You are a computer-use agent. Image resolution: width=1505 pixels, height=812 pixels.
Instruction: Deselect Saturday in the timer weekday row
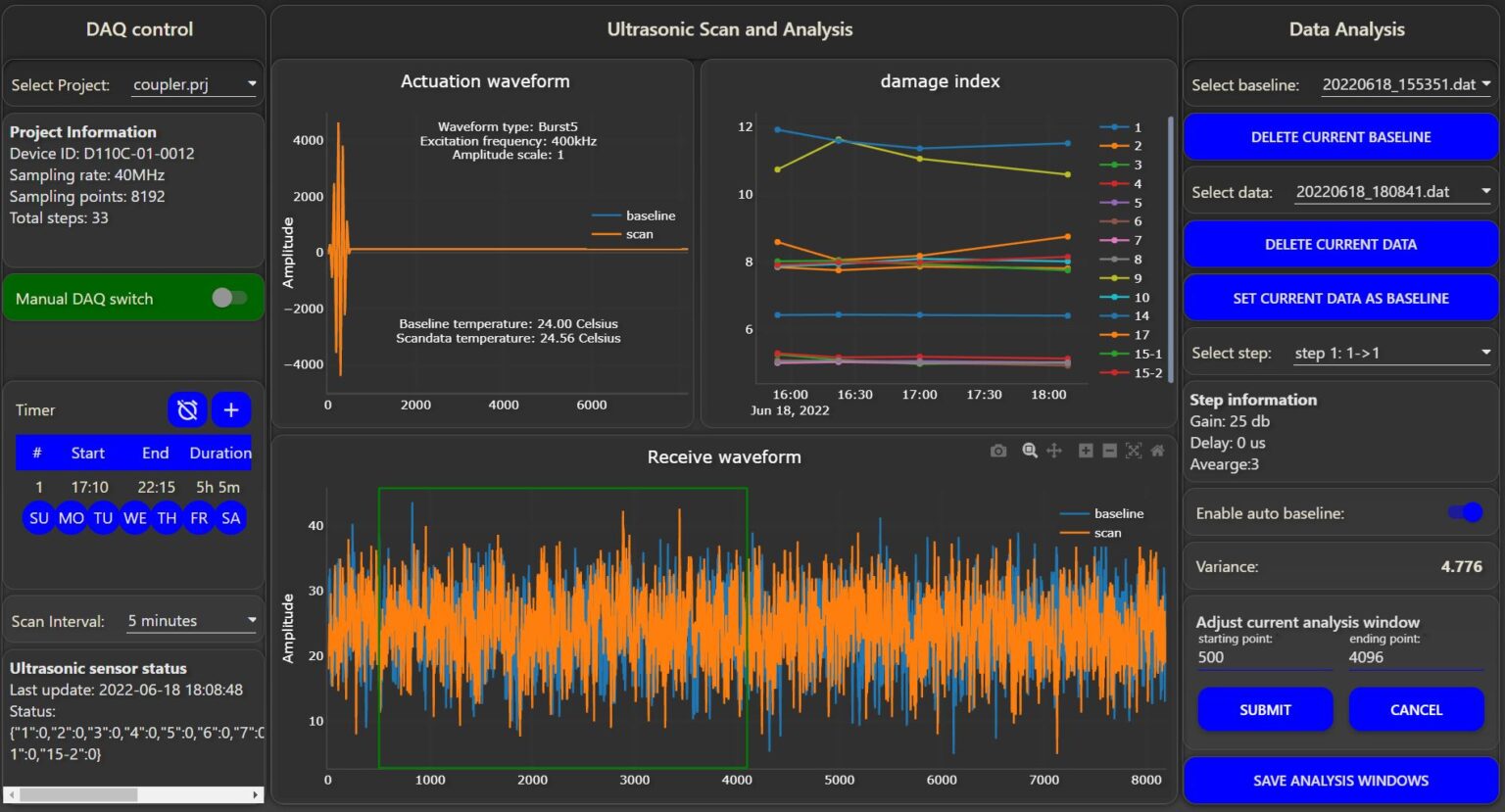pos(230,517)
